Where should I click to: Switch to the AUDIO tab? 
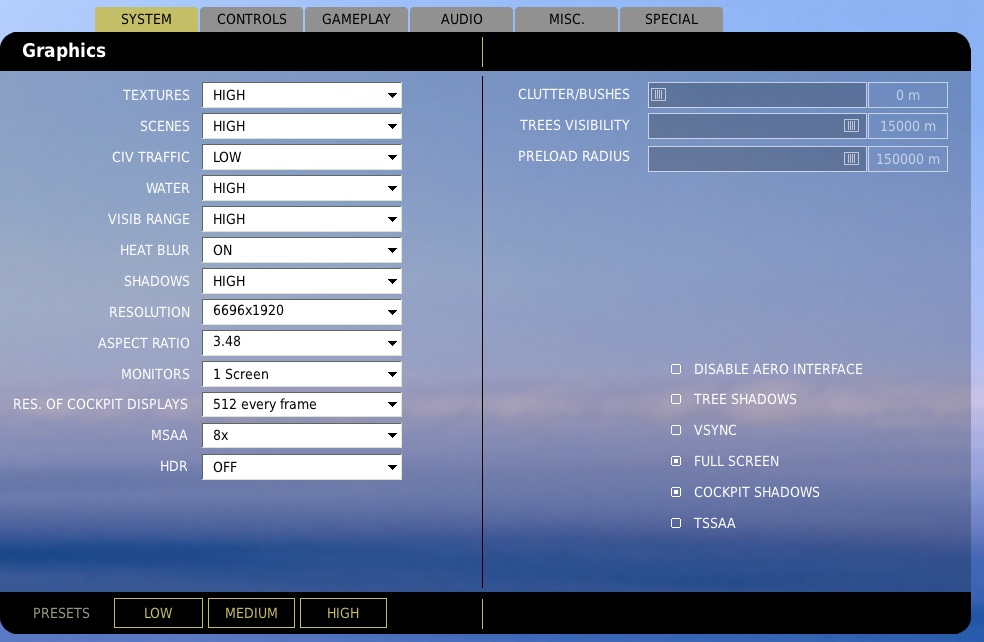pos(461,19)
